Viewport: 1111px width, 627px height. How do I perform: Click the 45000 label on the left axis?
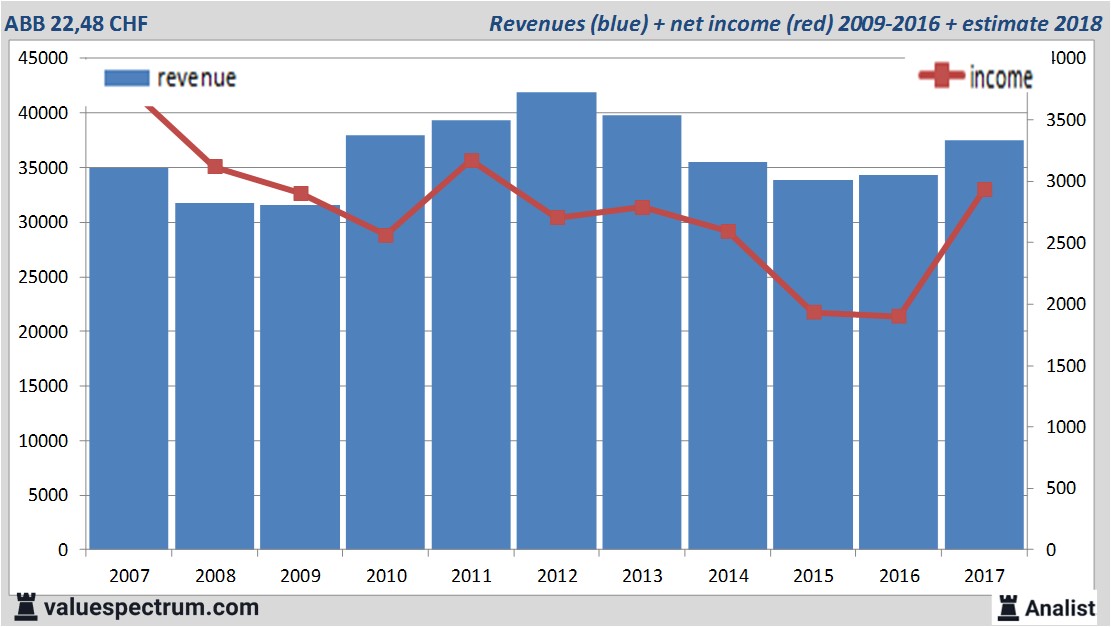pyautogui.click(x=43, y=58)
